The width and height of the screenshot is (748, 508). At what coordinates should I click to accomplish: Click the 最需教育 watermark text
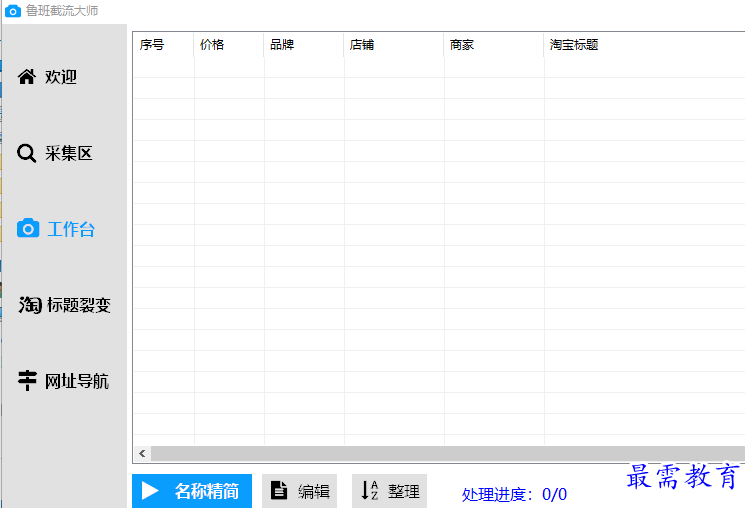coord(683,477)
